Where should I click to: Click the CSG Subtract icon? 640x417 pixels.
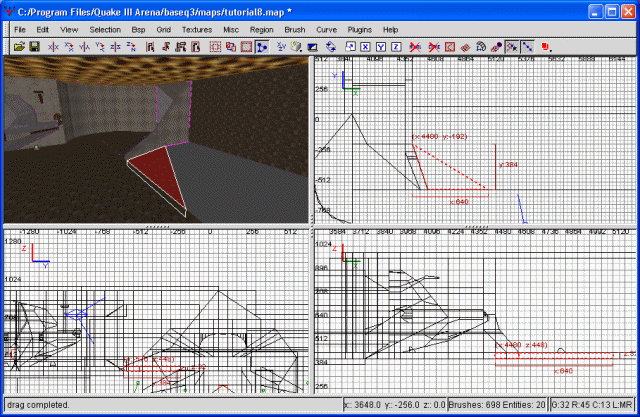(215, 47)
